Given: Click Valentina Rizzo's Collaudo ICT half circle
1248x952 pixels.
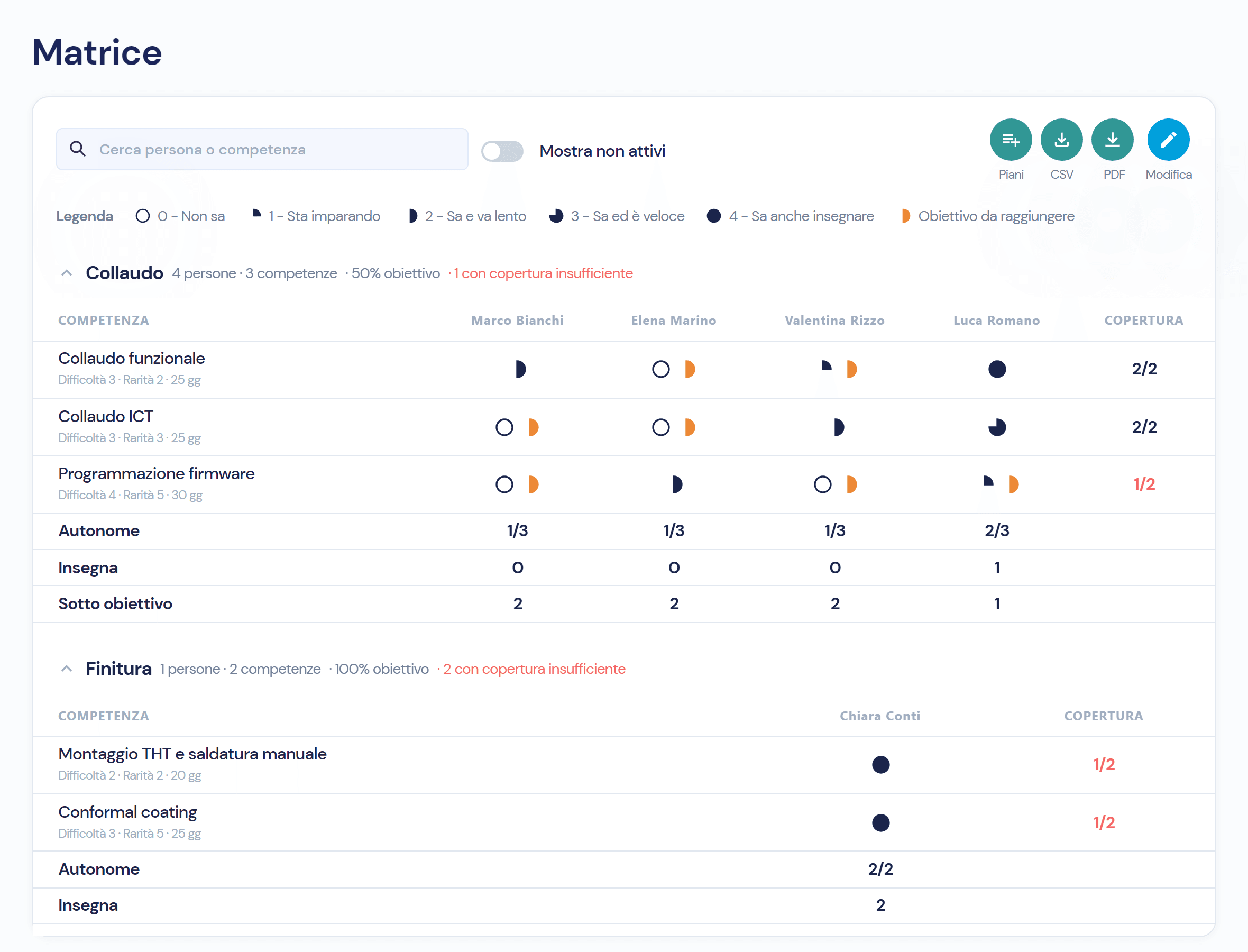Looking at the screenshot, I should [838, 427].
